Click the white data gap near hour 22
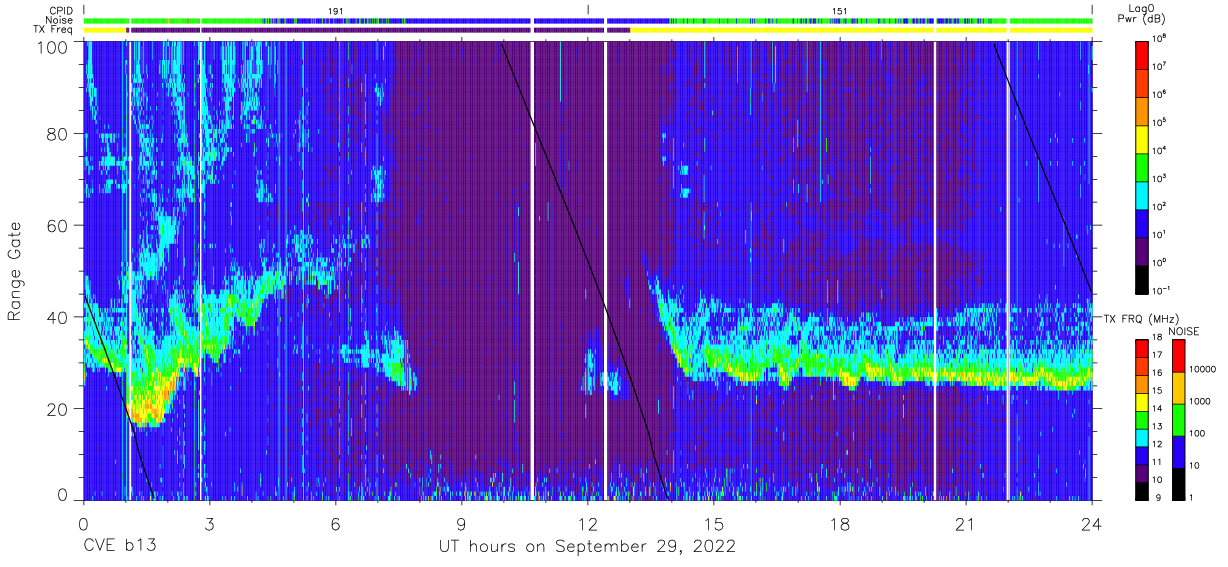Viewport: 1228px width, 567px height. tap(1007, 270)
